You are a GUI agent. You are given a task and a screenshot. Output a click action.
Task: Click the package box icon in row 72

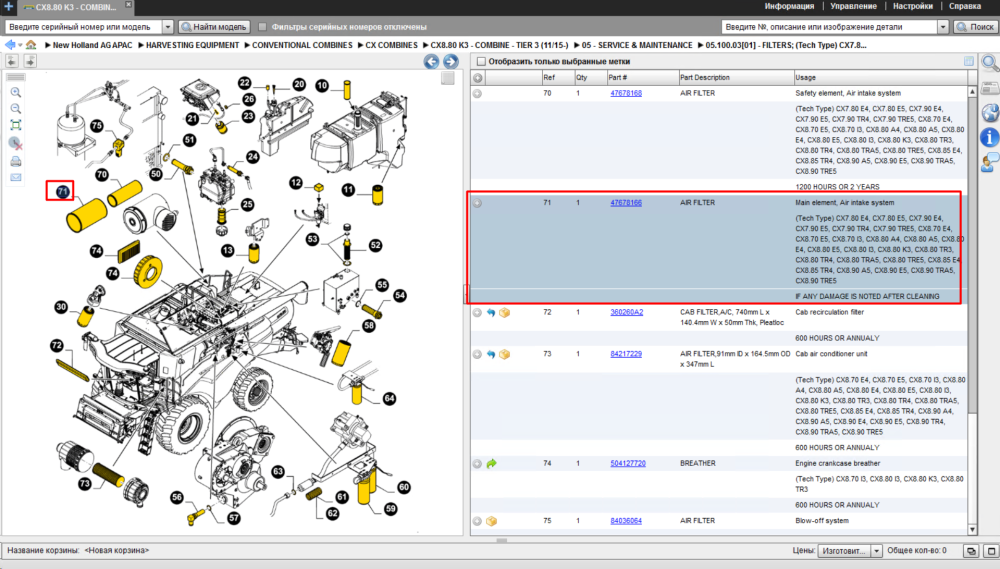click(504, 313)
